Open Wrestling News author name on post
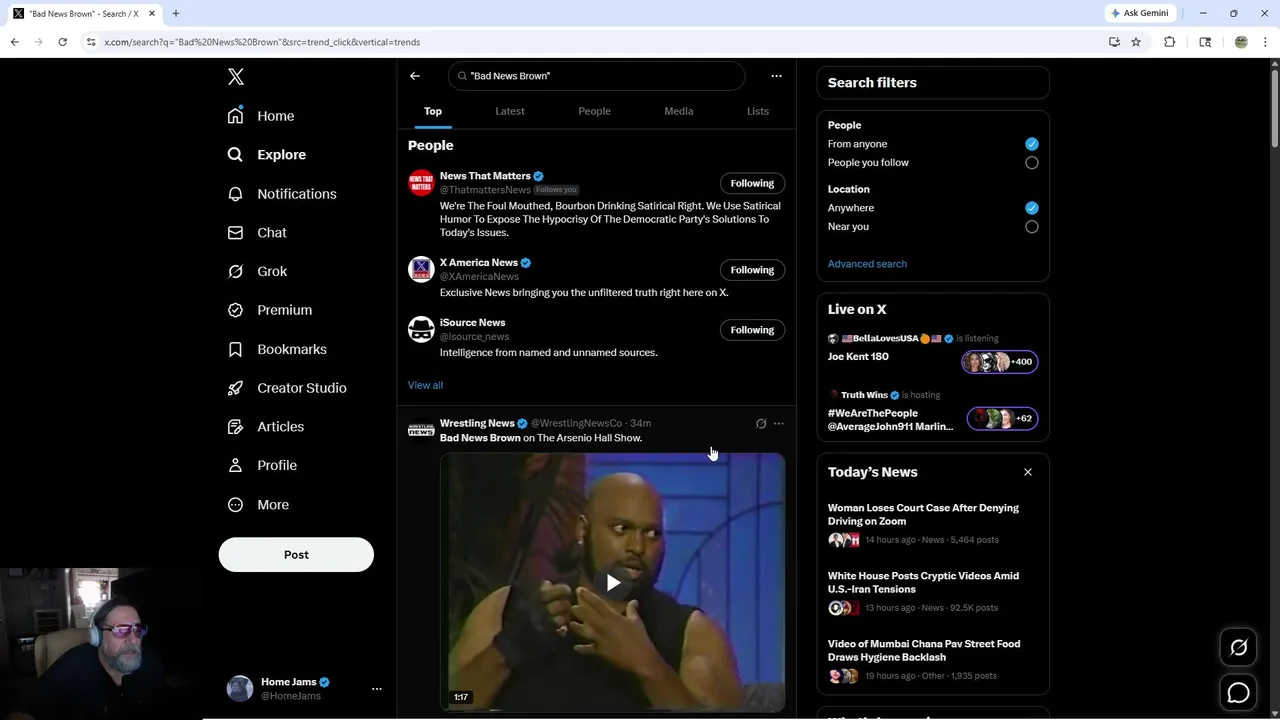The width and height of the screenshot is (1280, 720). point(477,424)
